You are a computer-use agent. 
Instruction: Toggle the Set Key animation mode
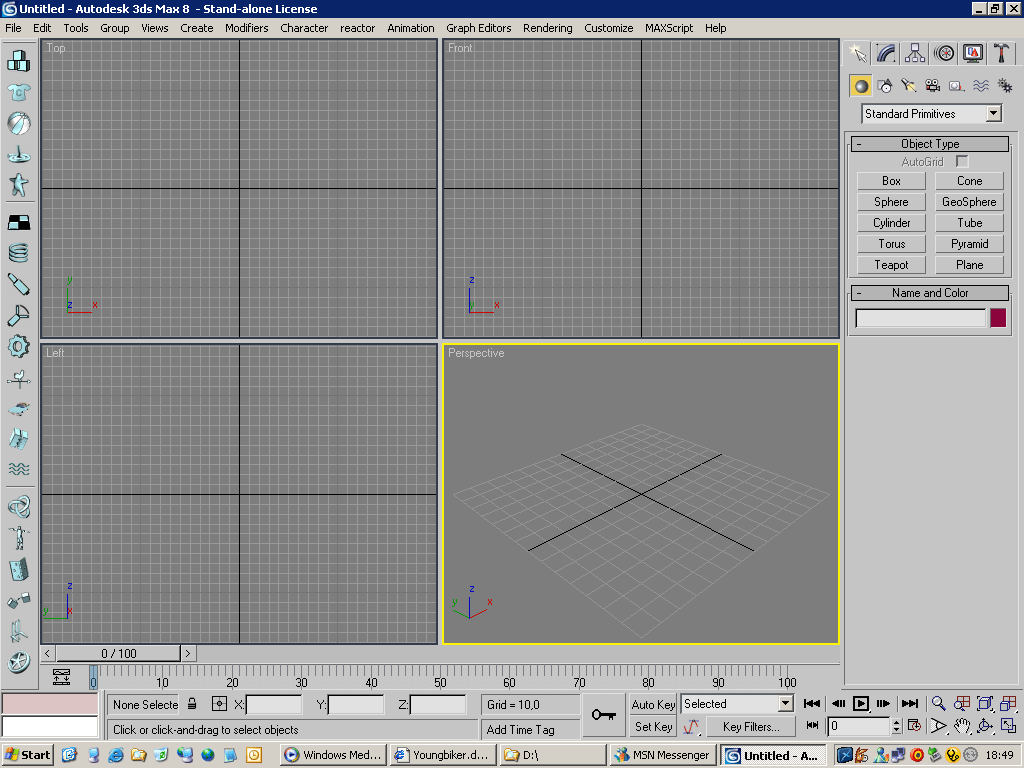pyautogui.click(x=653, y=726)
